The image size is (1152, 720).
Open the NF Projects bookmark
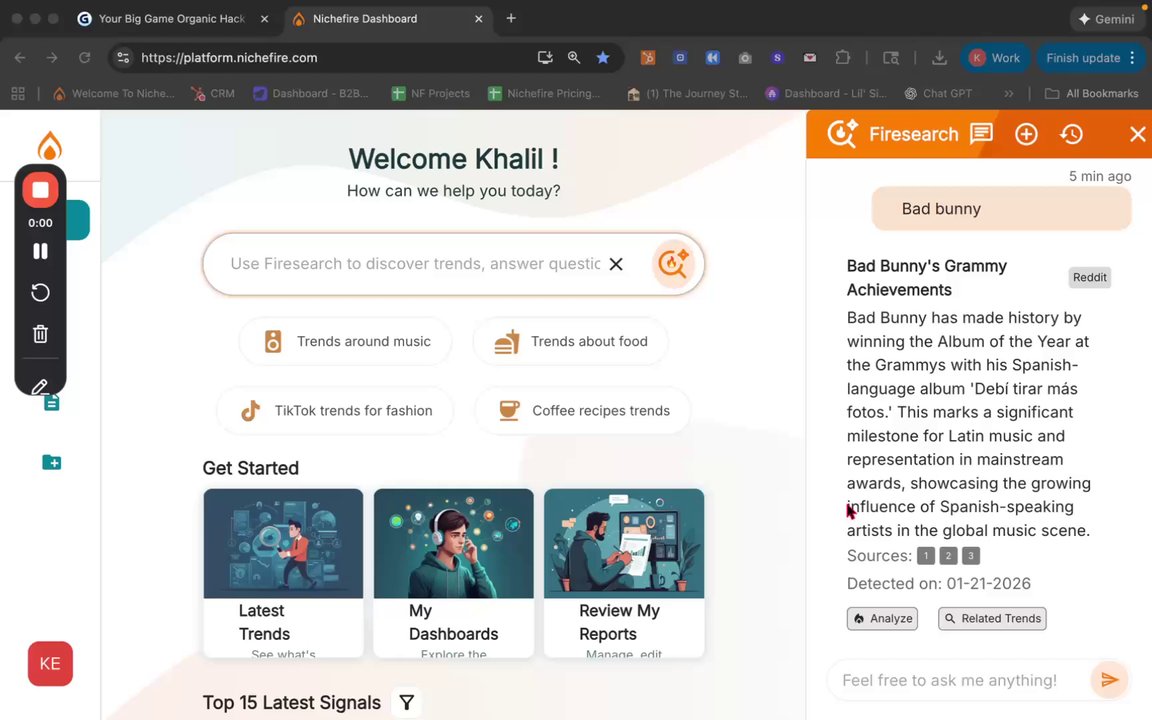[431, 93]
